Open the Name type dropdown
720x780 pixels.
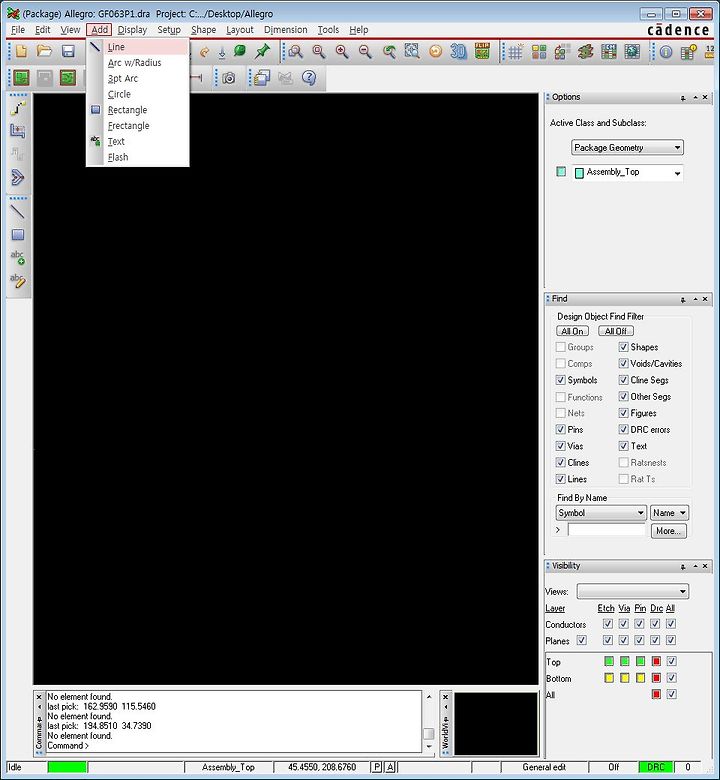coord(669,513)
